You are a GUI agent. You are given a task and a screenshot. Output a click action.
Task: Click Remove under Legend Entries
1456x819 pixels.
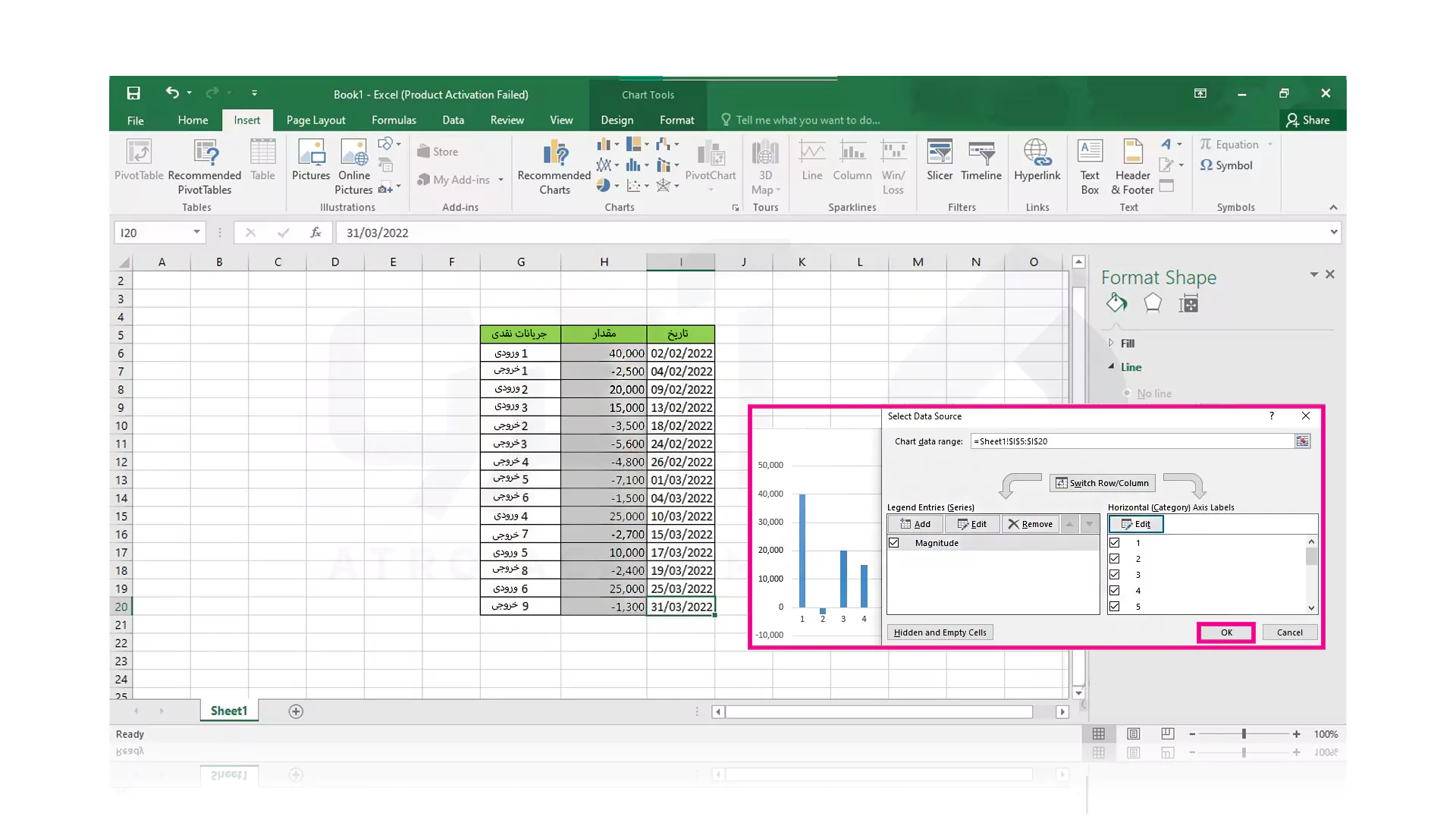click(x=1030, y=524)
